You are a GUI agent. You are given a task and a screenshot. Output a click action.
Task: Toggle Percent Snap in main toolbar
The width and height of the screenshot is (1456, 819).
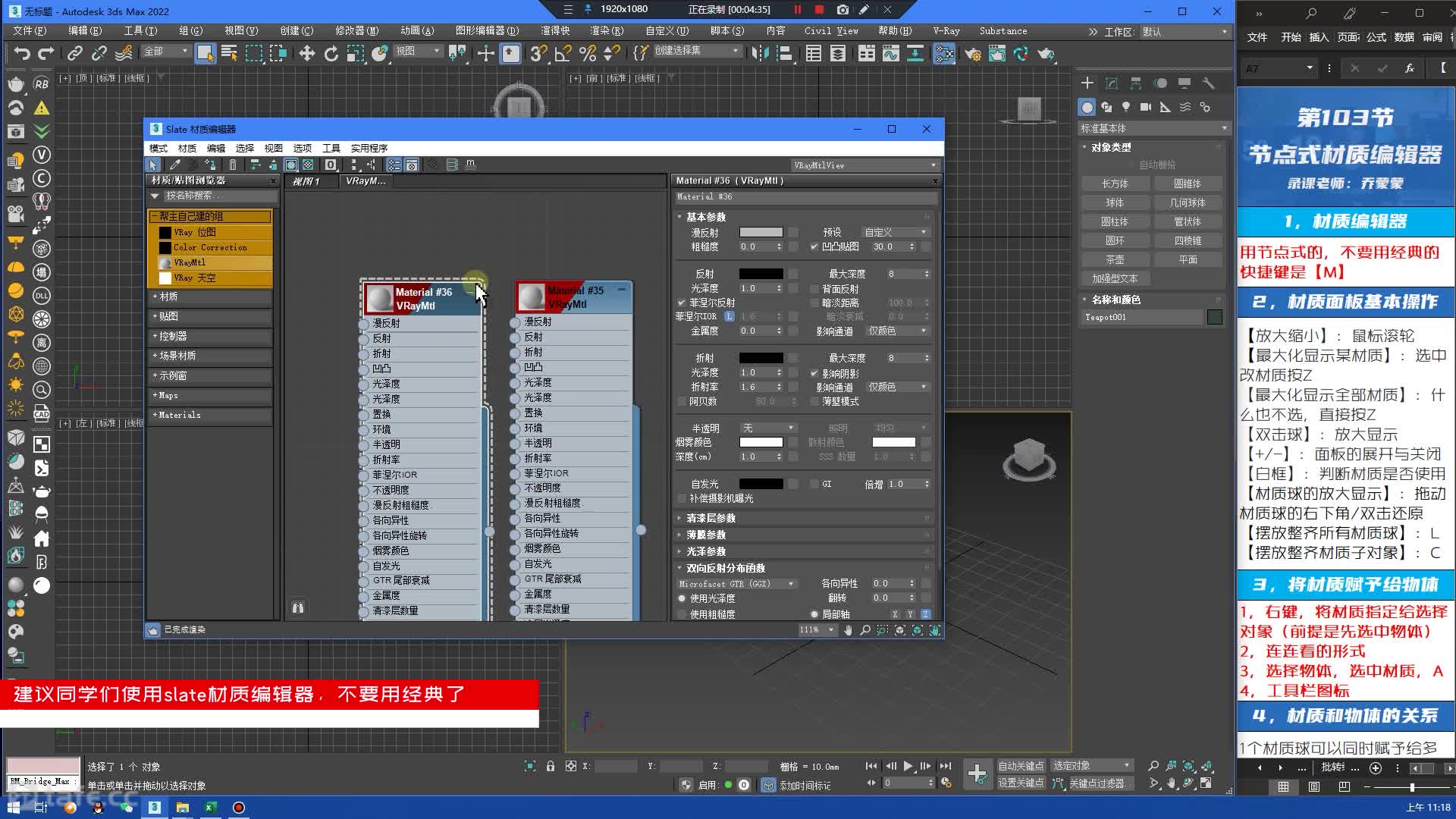[x=588, y=53]
